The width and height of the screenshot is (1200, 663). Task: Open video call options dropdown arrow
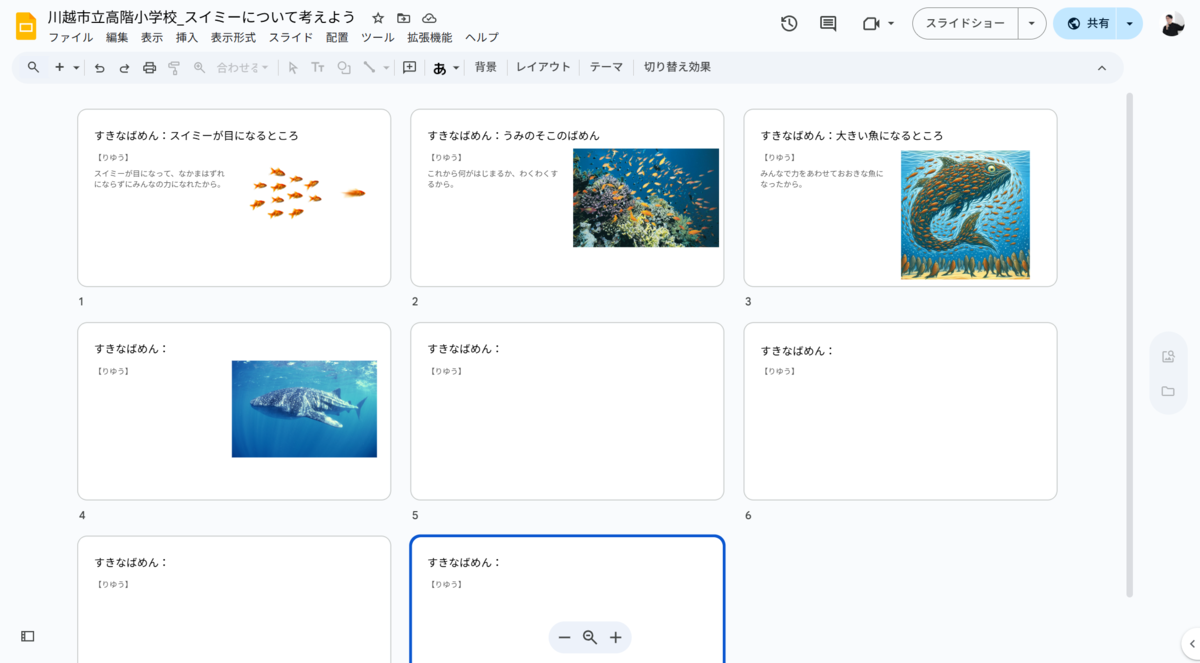coord(891,23)
